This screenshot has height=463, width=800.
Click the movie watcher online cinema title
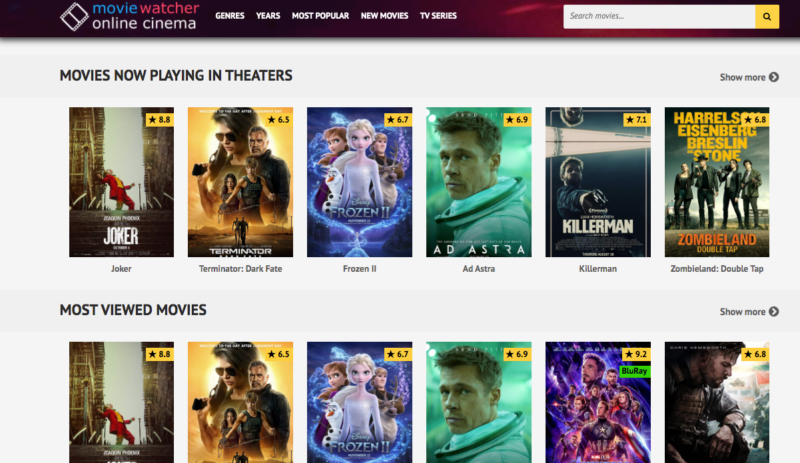tap(145, 16)
